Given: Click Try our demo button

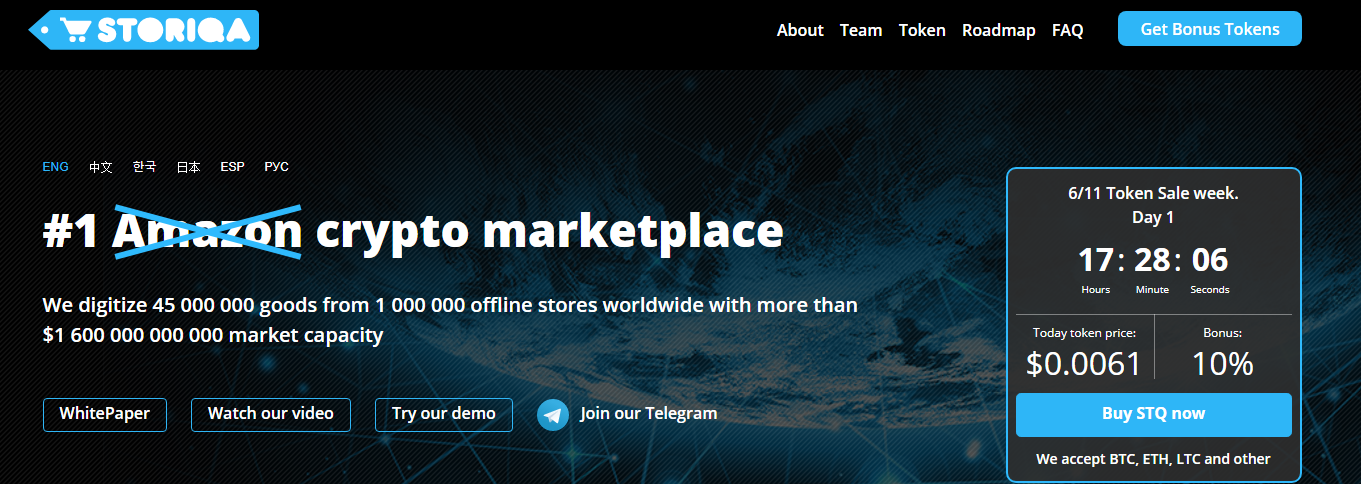Looking at the screenshot, I should pos(444,414).
